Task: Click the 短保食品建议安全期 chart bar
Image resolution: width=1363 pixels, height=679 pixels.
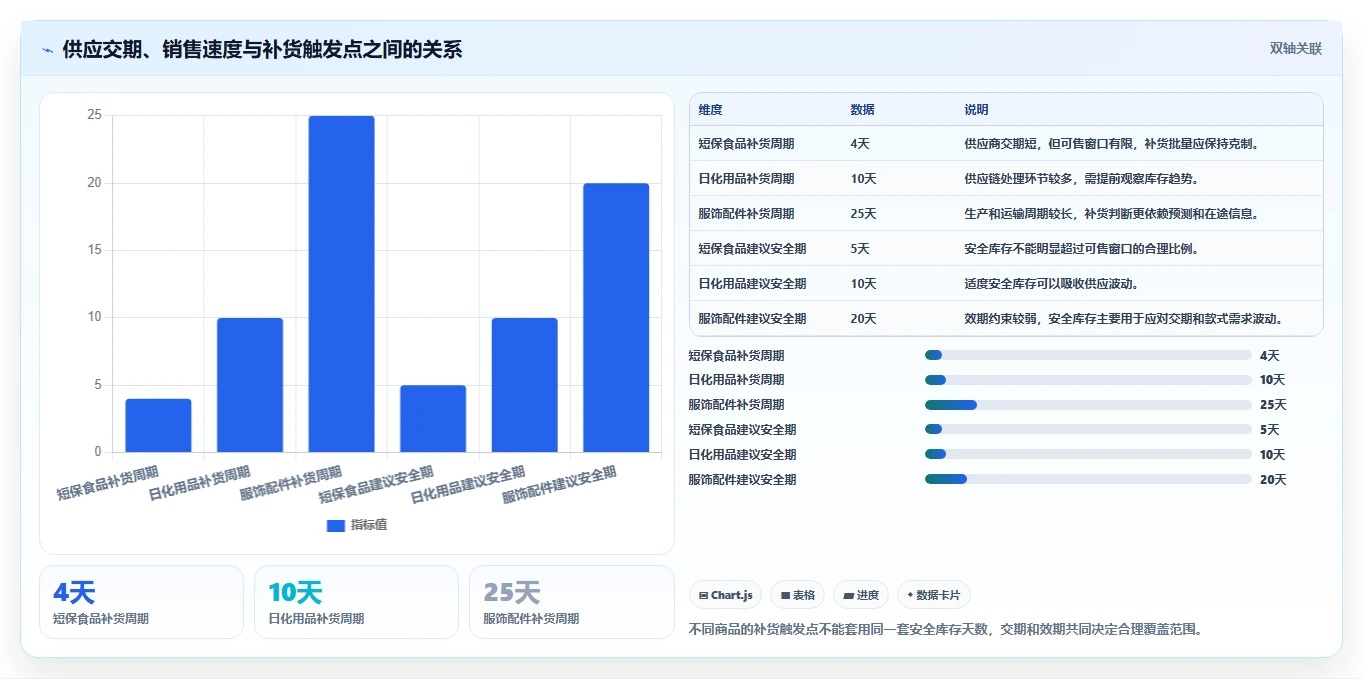Action: coord(433,419)
